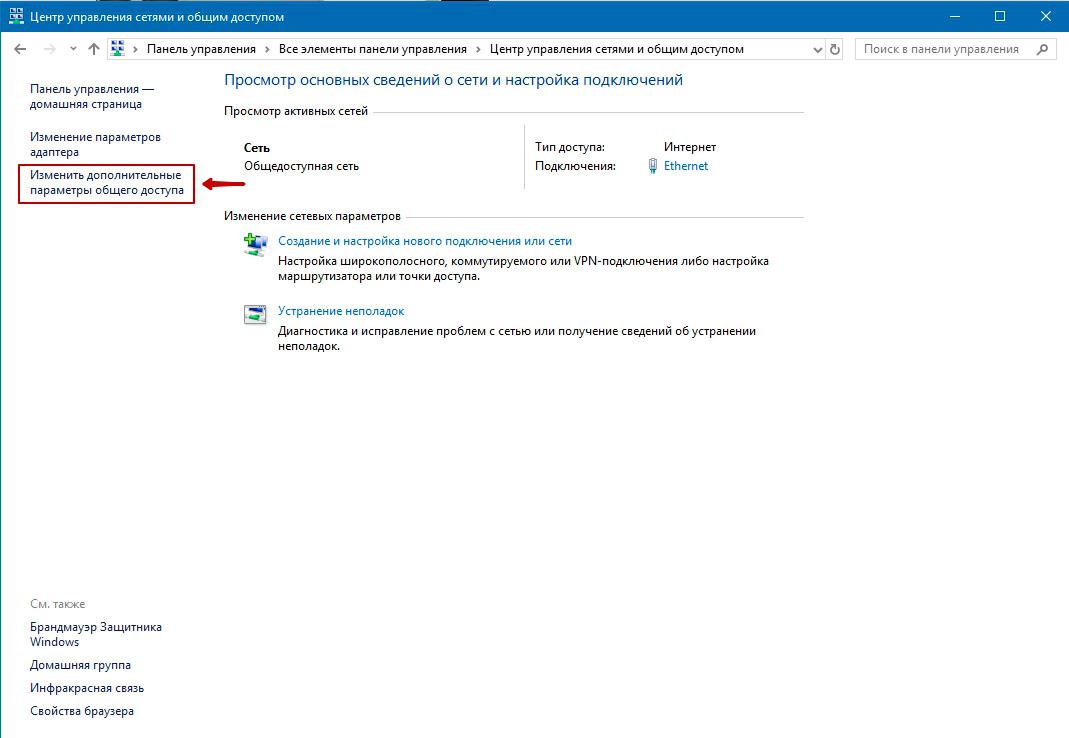Open 'Инфракрасная связь' link
Image resolution: width=1069 pixels, height=738 pixels.
87,688
